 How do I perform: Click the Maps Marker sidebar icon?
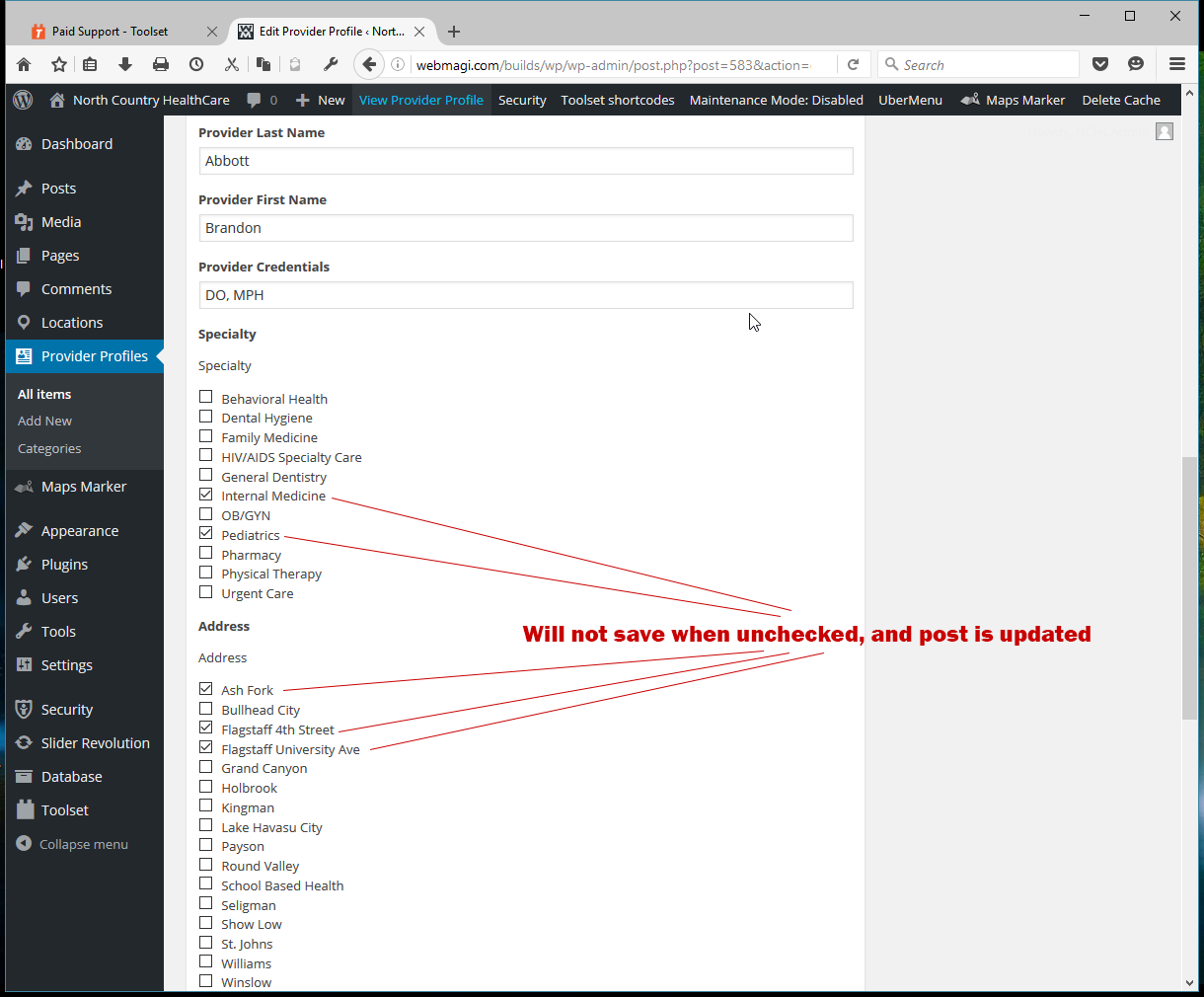pos(23,486)
